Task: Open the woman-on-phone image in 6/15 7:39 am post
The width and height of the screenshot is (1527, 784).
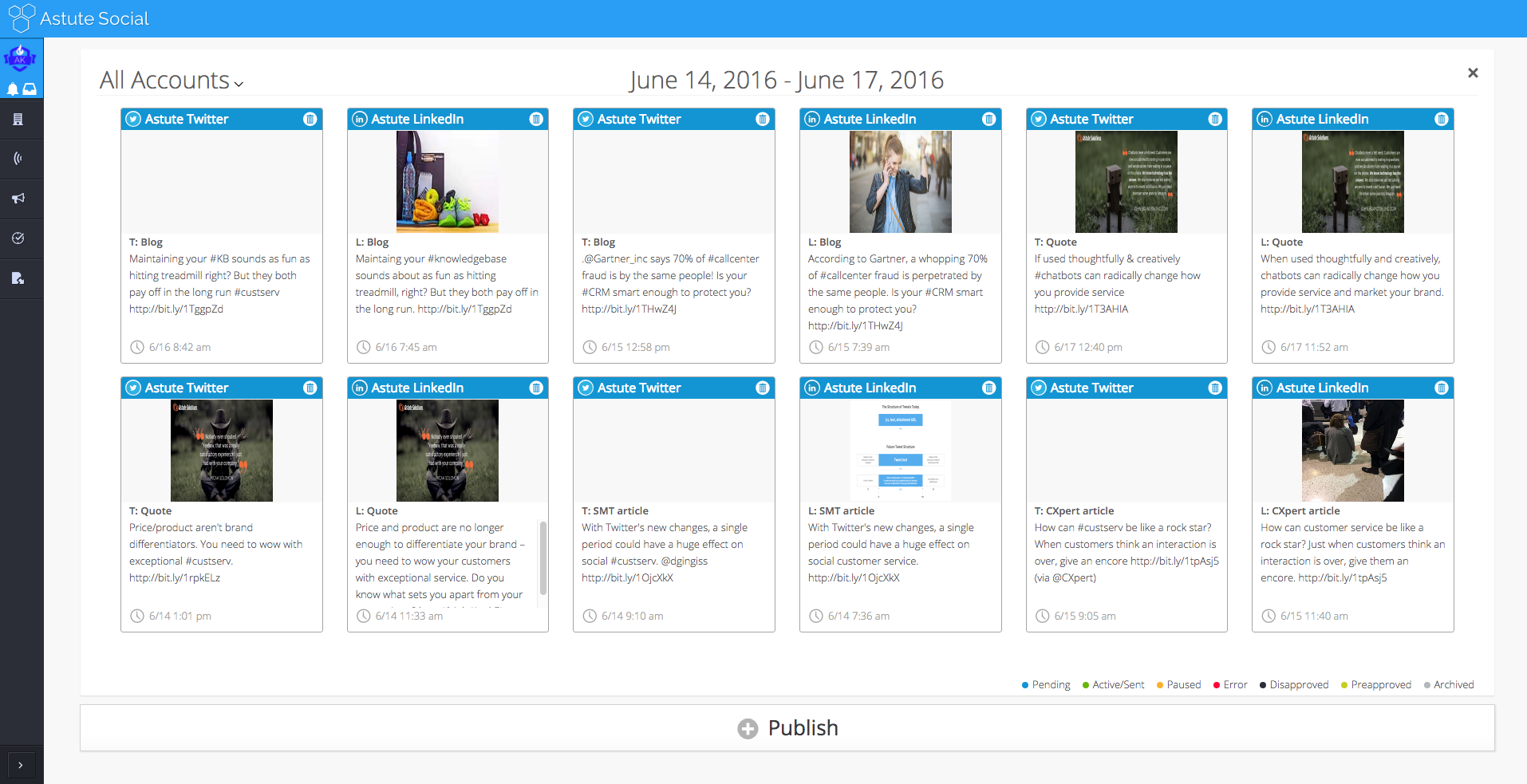Action: click(901, 182)
